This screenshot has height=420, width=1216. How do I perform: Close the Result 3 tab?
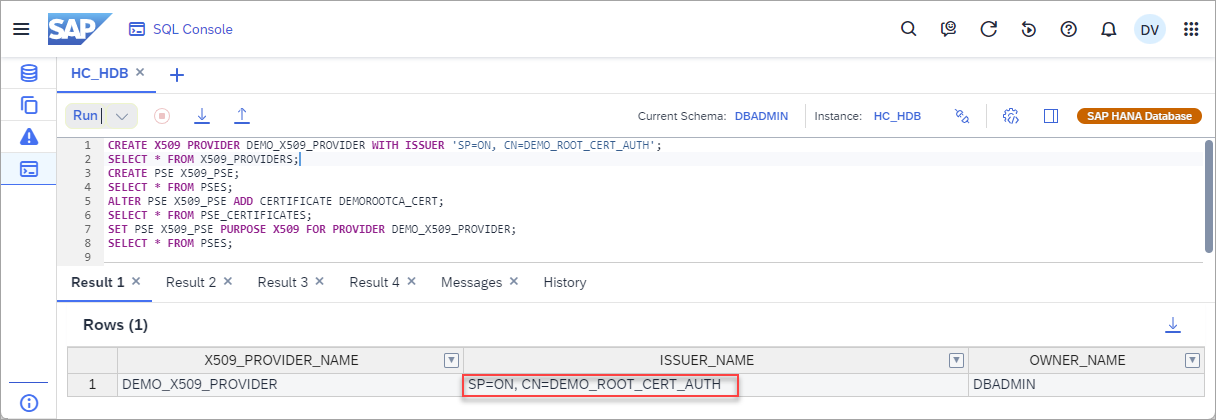tap(319, 281)
